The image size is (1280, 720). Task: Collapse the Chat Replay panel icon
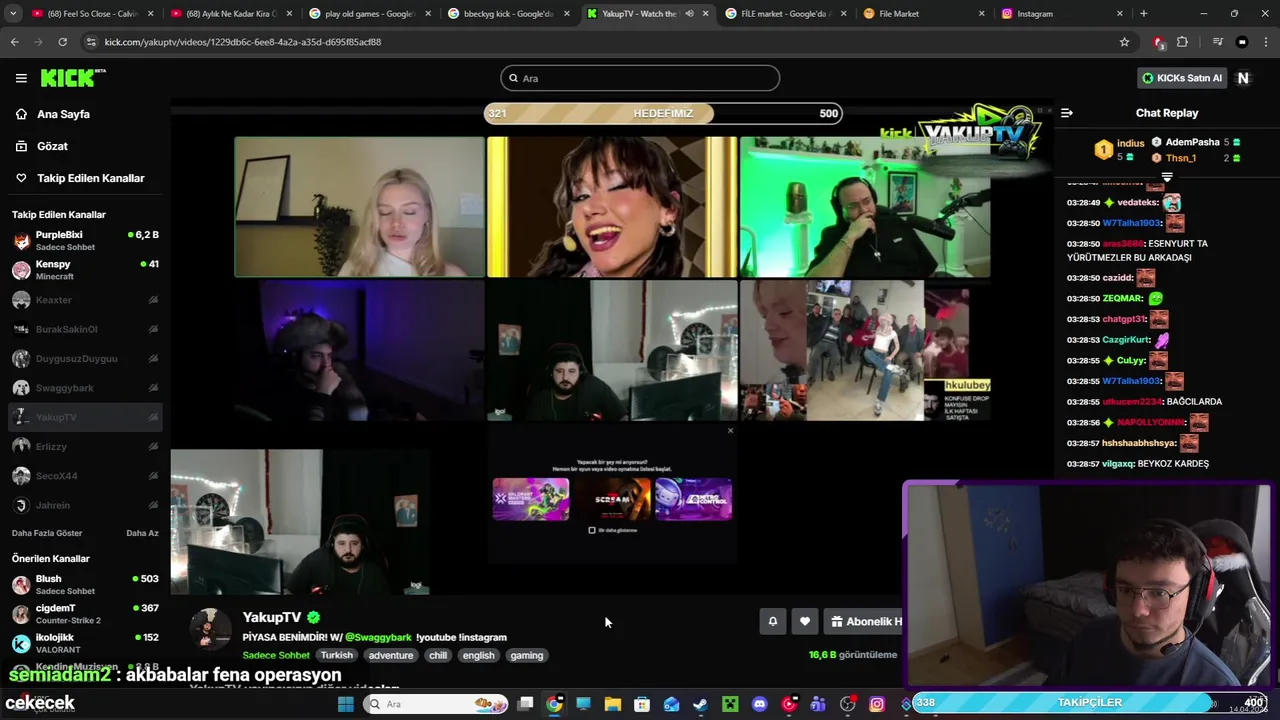pyautogui.click(x=1066, y=113)
